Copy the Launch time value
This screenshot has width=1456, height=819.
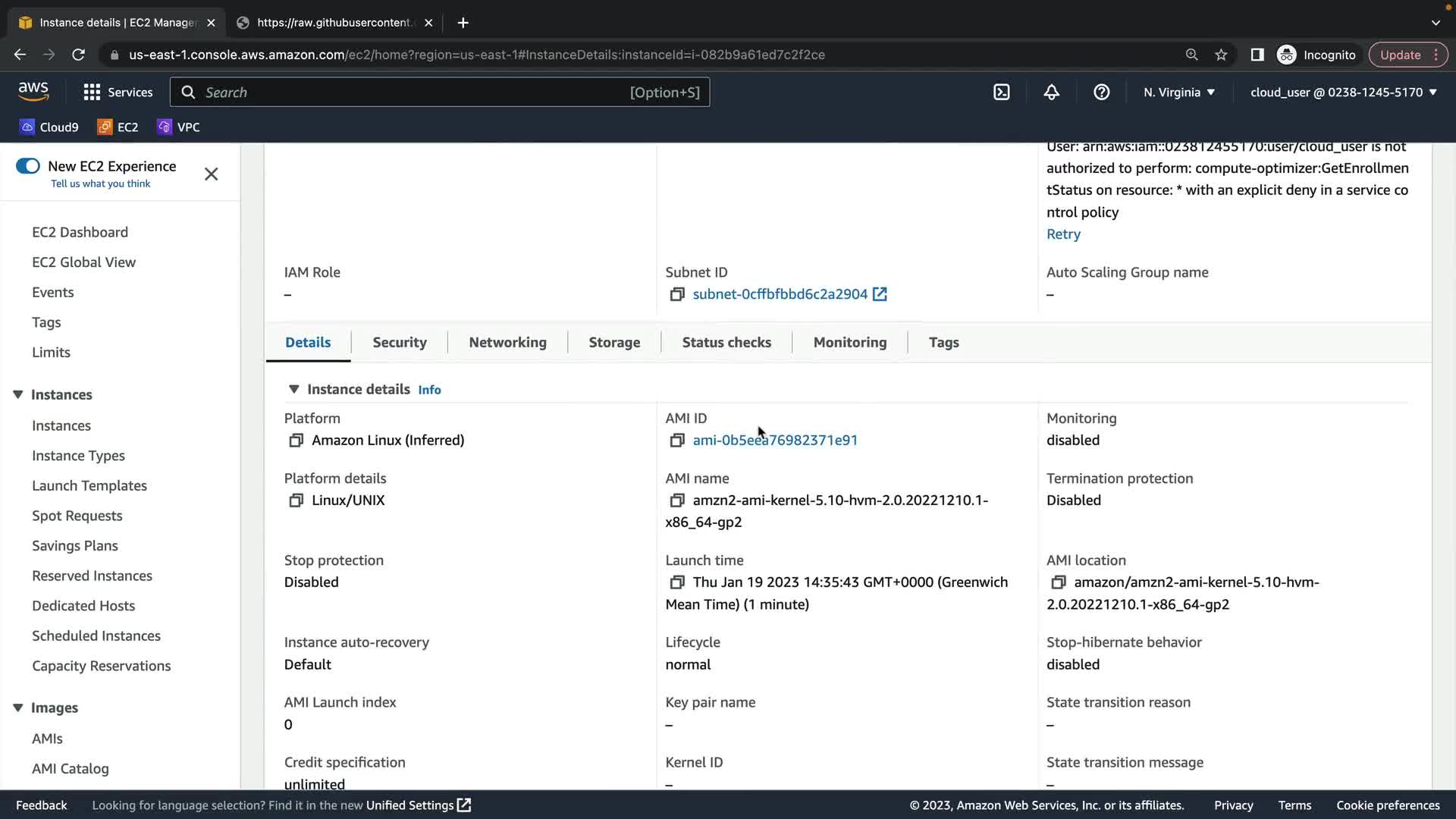click(676, 582)
